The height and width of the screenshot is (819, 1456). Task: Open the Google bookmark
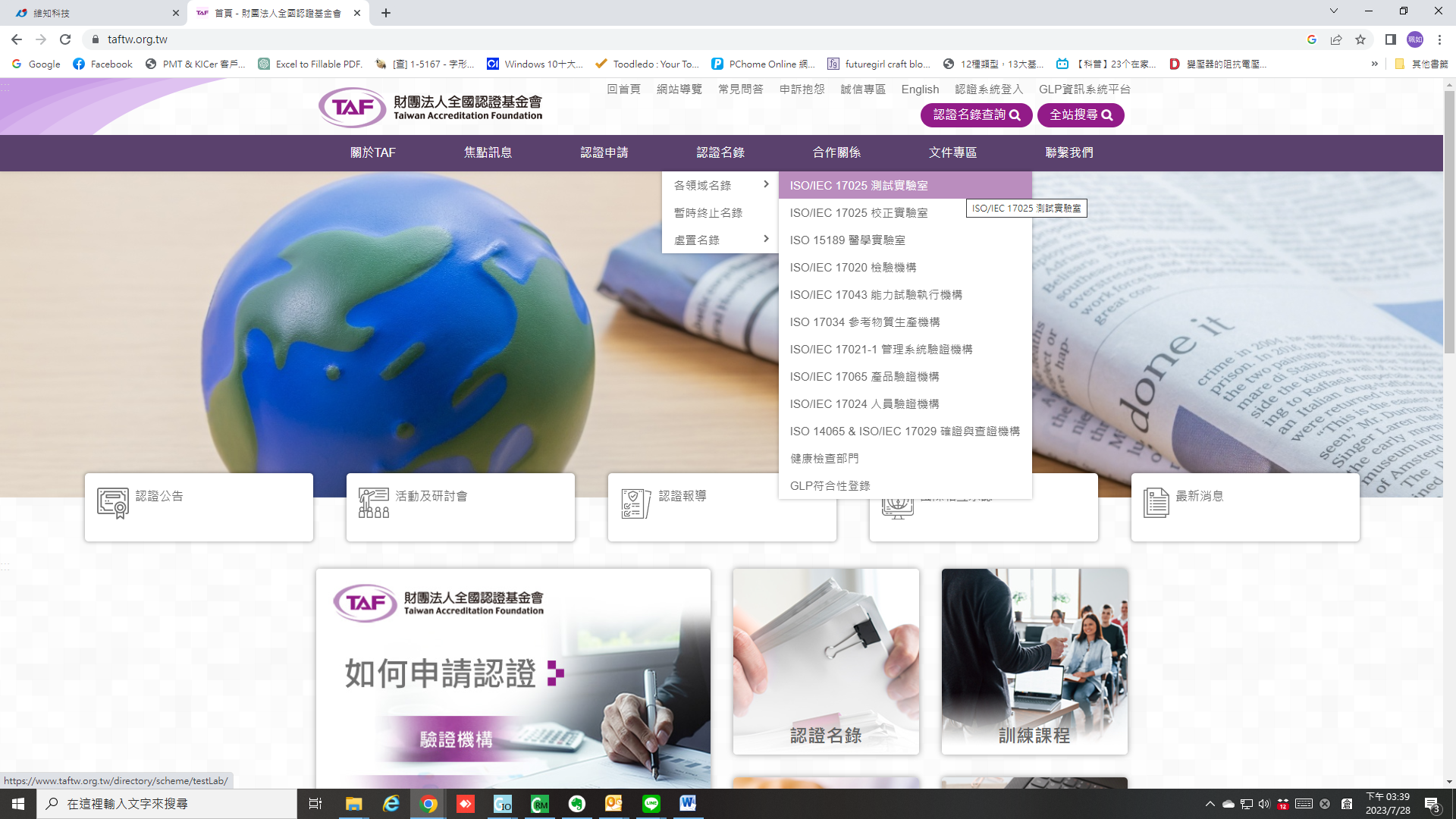tap(36, 64)
